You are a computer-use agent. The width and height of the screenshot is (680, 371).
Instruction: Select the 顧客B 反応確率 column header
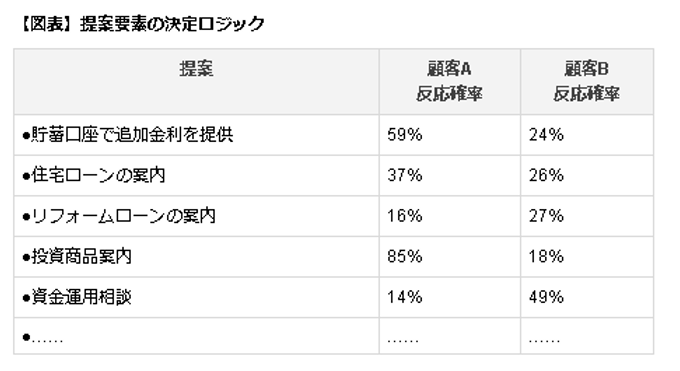click(x=586, y=81)
